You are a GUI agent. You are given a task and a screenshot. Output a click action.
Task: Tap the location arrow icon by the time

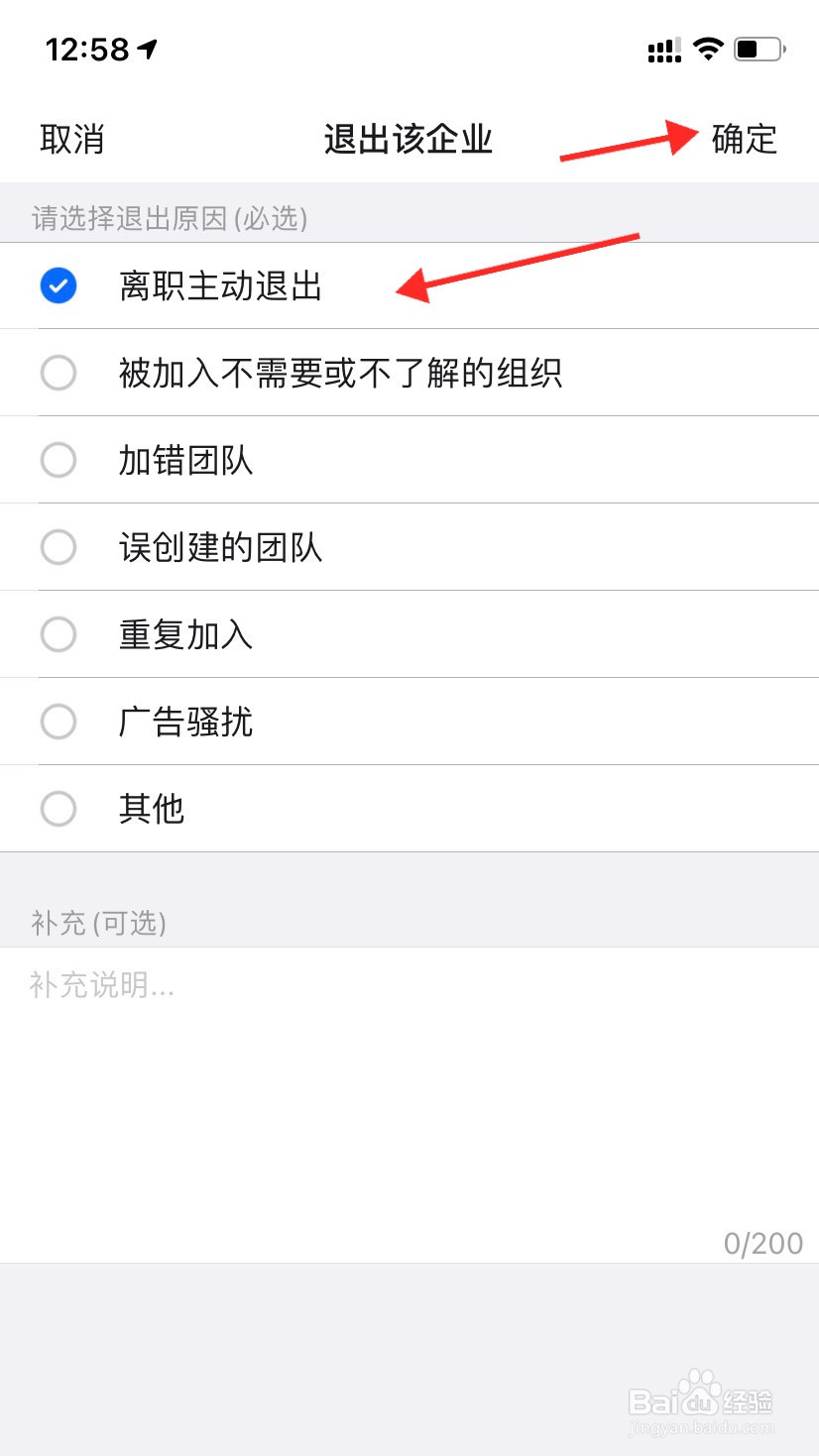[x=148, y=49]
